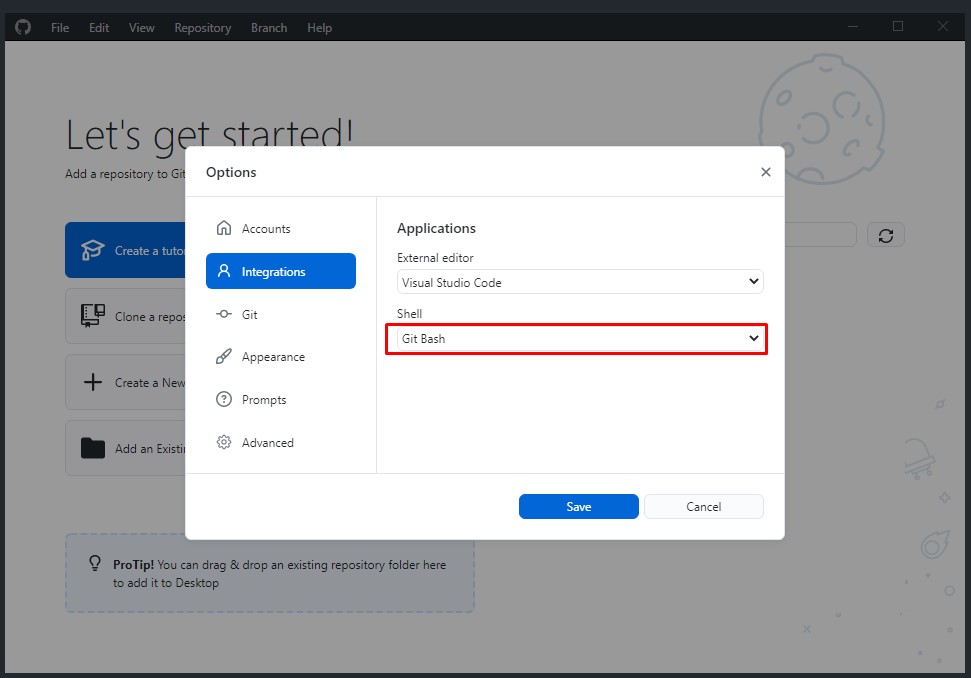Screen dimensions: 971x678
Task: Click the Appearance paintbrush icon
Action: [224, 357]
